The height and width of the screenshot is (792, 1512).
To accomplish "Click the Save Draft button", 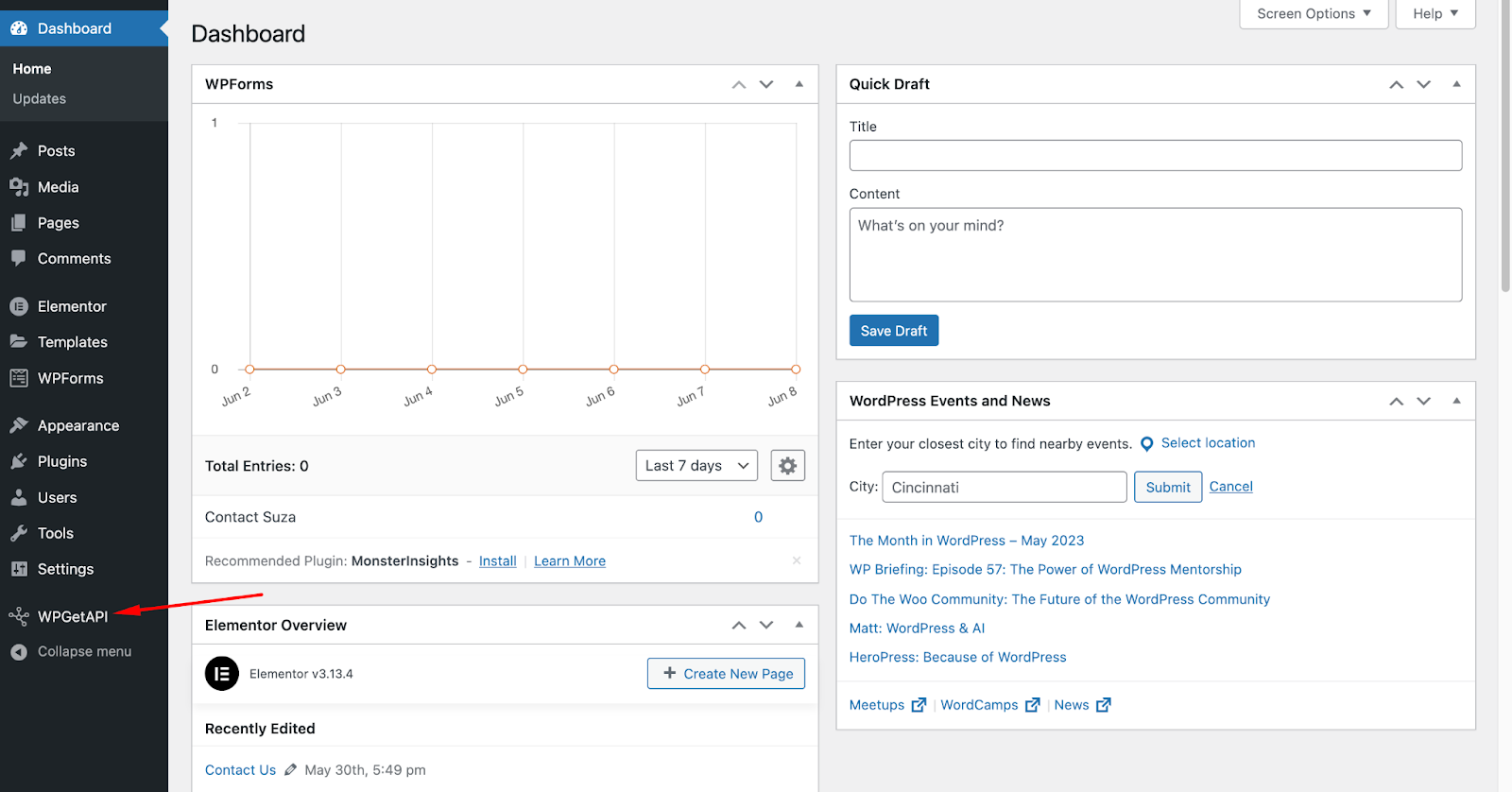I will 893,331.
